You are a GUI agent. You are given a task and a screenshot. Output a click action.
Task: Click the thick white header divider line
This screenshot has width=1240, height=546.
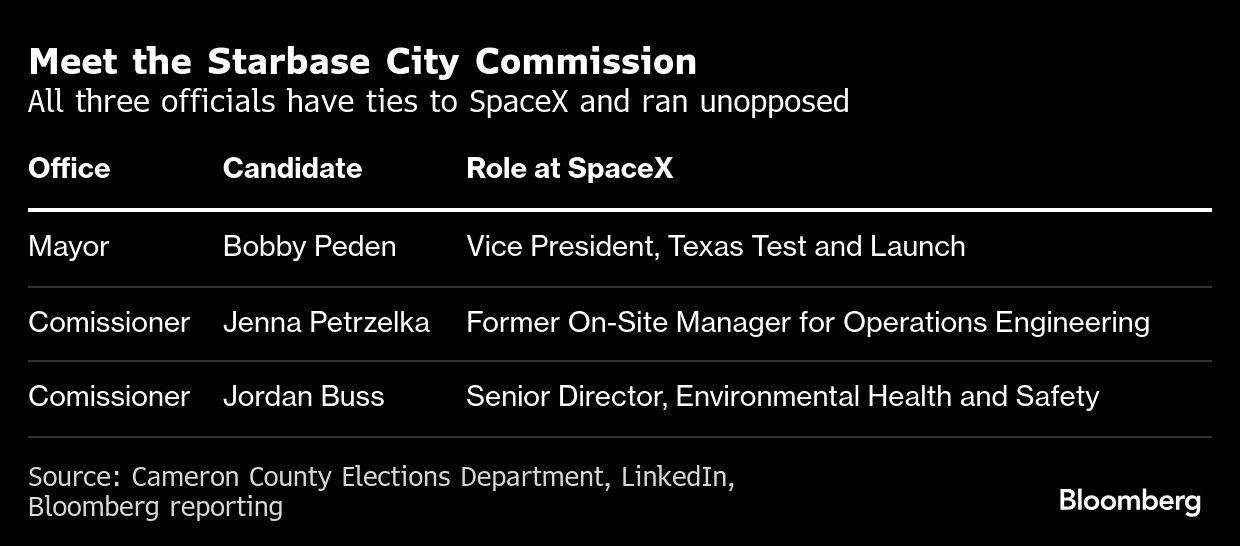620,210
